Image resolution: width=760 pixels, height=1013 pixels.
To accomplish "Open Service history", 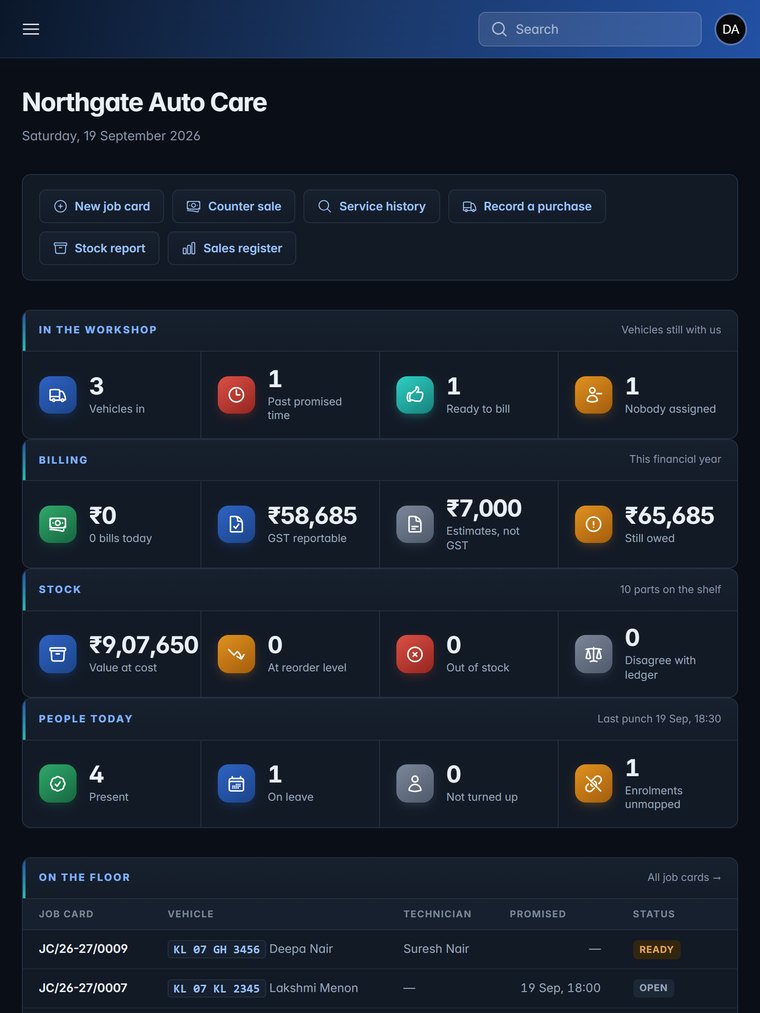I will [x=372, y=206].
